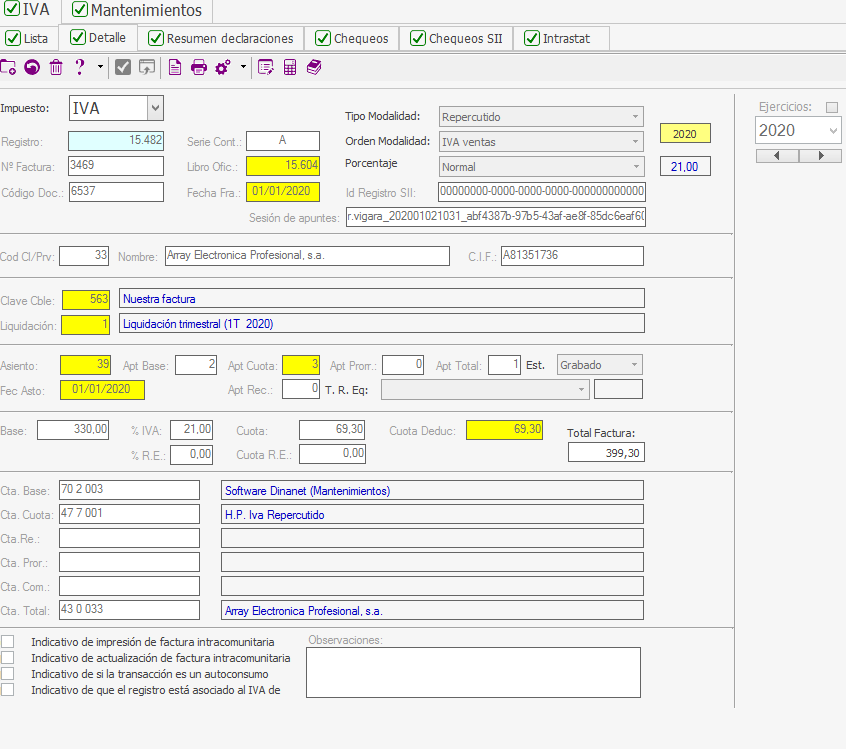Tick the Ejercicios checkbox
Viewport: 846px width, 749px height.
[x=832, y=107]
